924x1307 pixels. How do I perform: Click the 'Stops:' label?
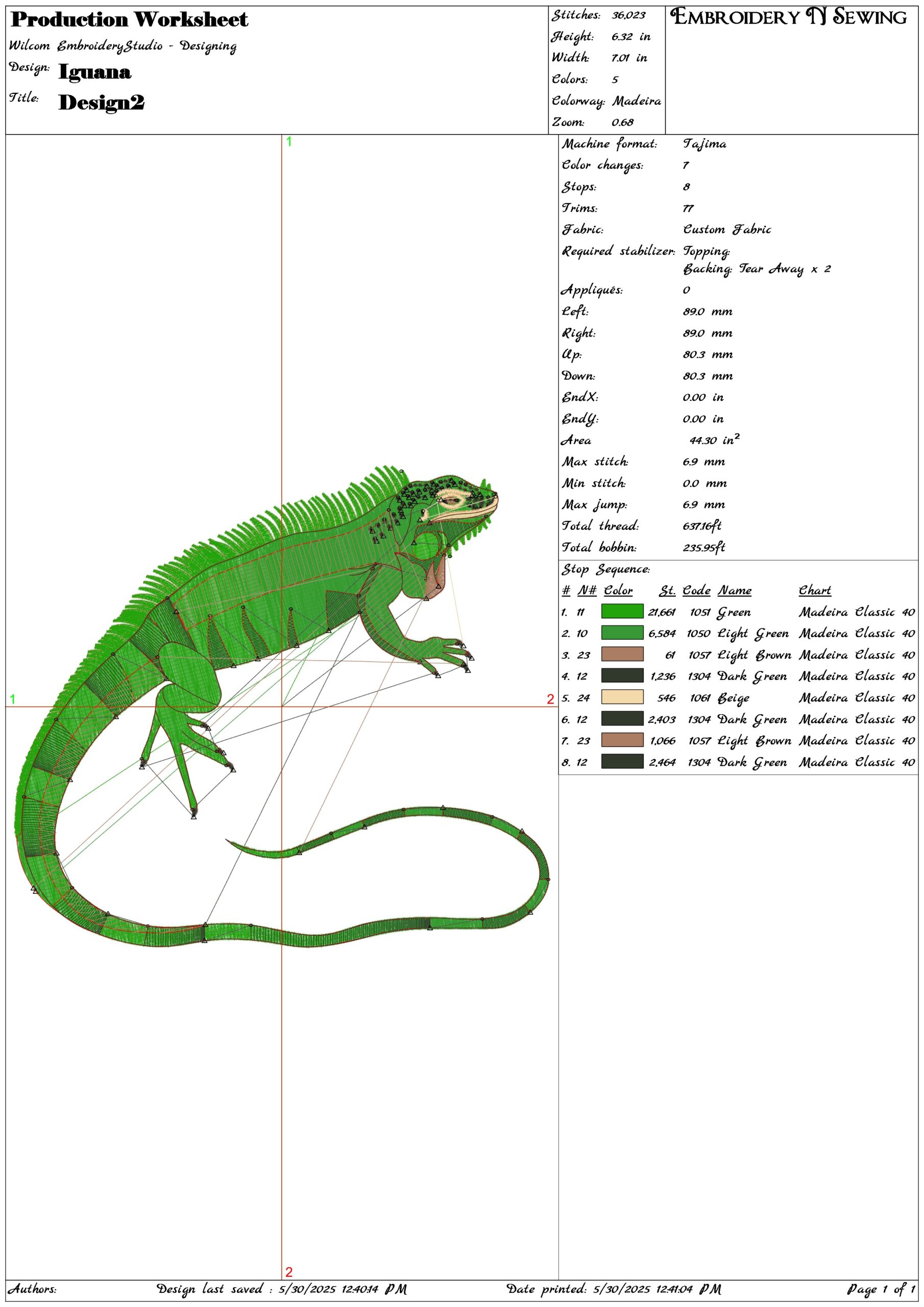[579, 187]
